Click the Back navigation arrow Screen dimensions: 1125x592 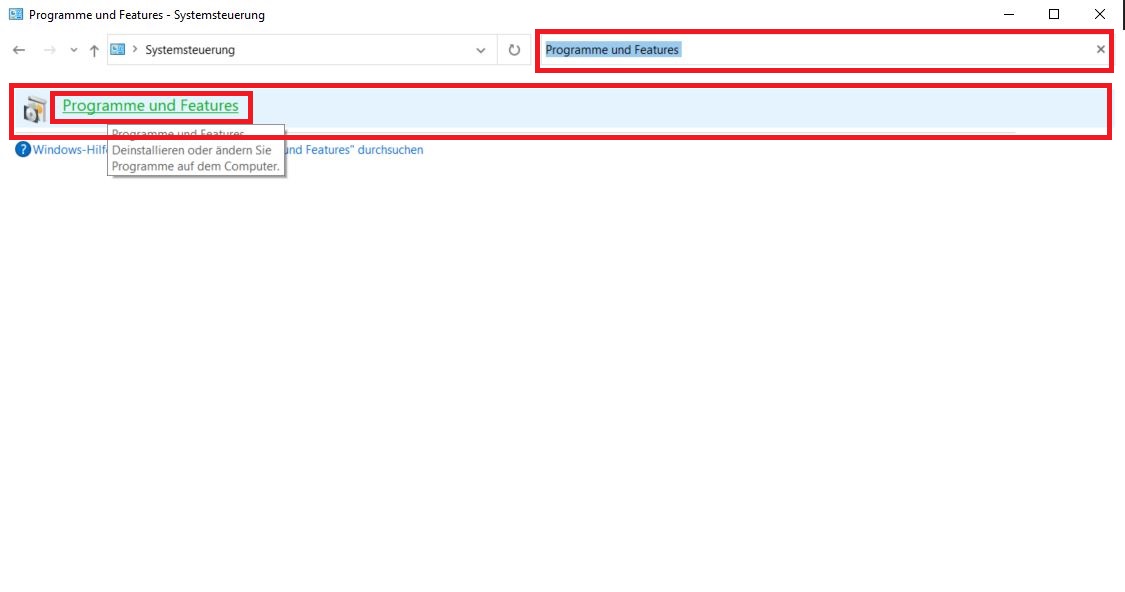coord(19,50)
